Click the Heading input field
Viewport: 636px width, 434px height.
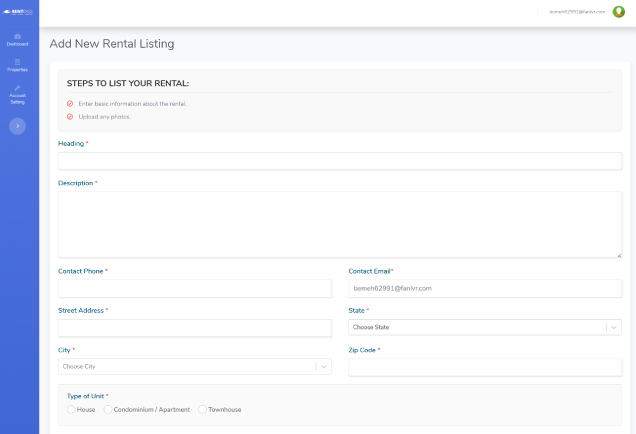click(340, 161)
